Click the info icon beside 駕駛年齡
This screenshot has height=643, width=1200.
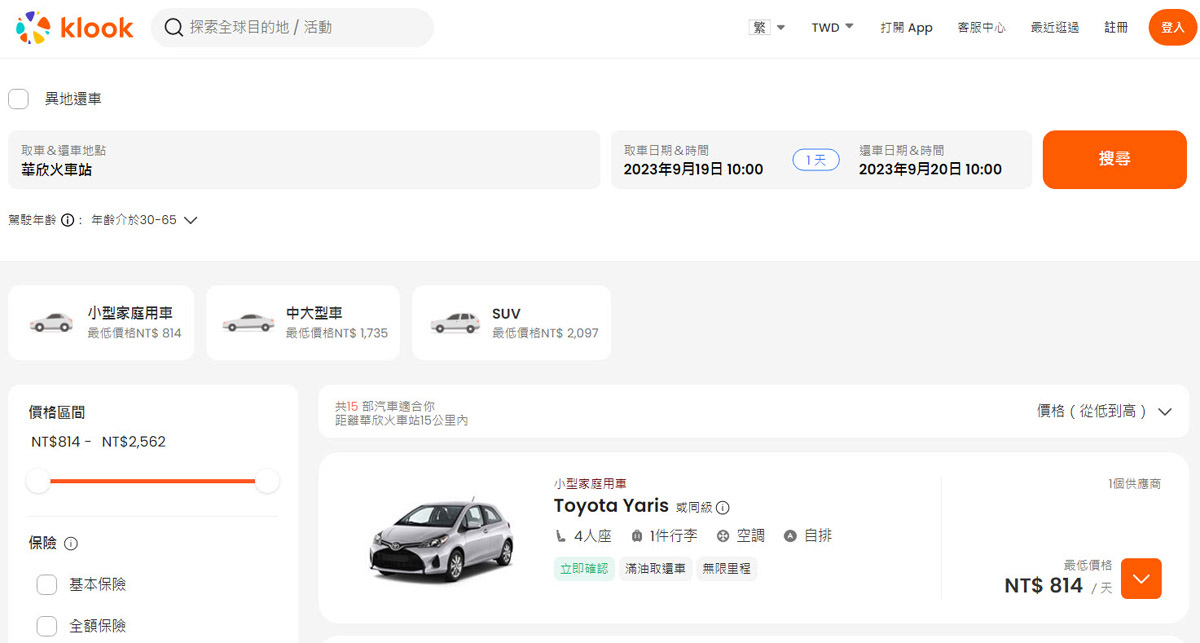(x=68, y=220)
